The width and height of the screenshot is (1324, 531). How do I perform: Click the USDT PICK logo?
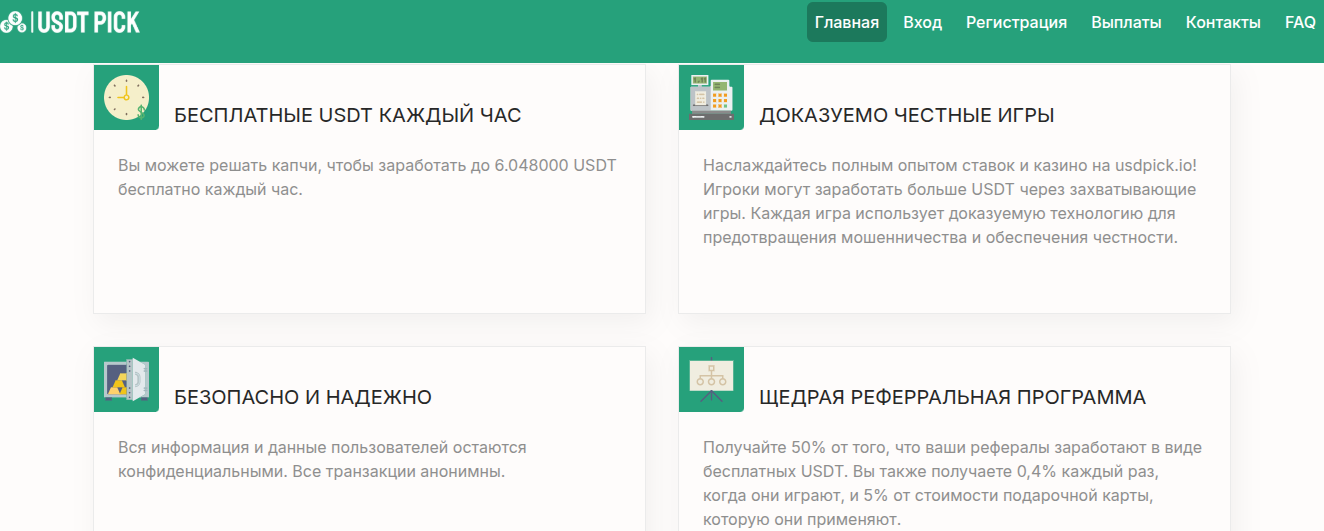tap(70, 21)
